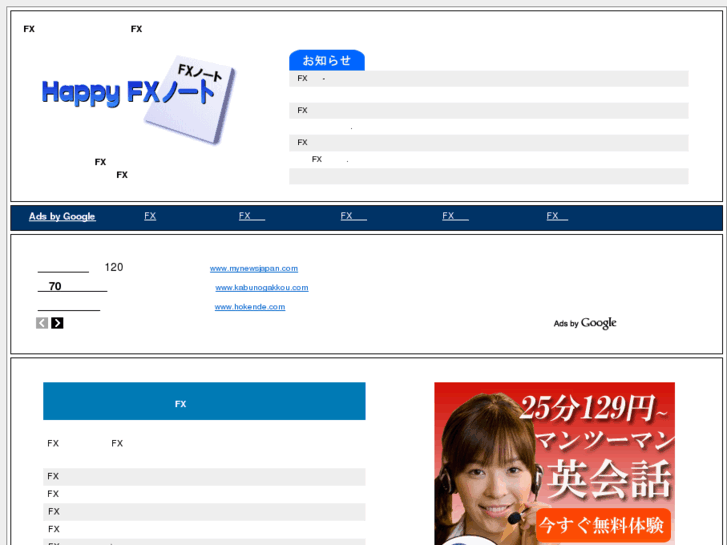This screenshot has height=545, width=727.
Task: Follow the www.kabunogakkou.com link
Action: [261, 288]
